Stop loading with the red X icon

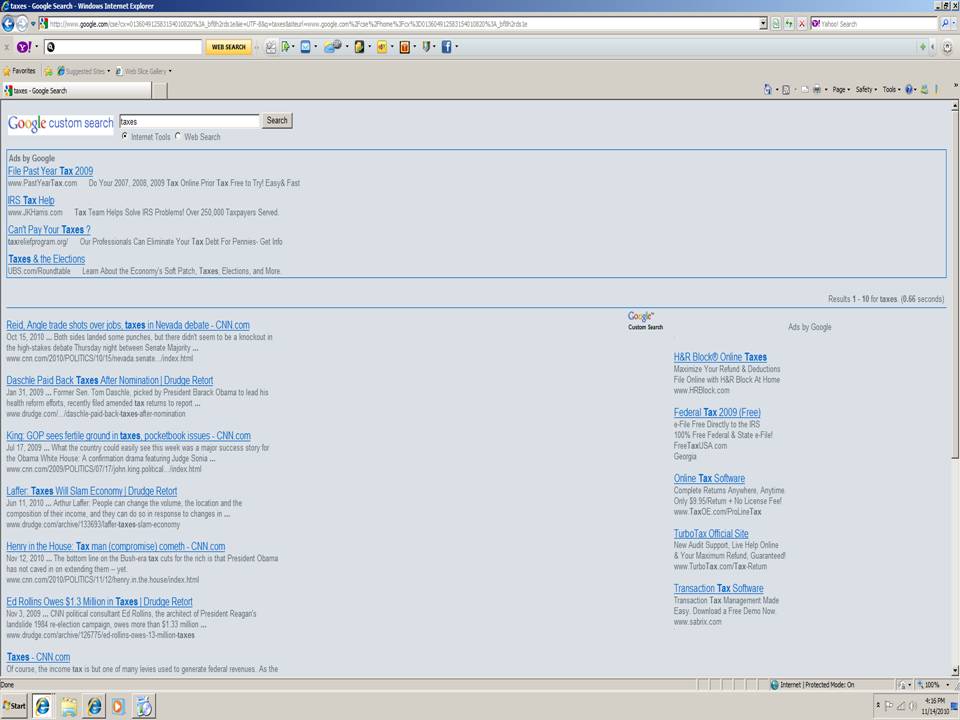click(x=801, y=24)
